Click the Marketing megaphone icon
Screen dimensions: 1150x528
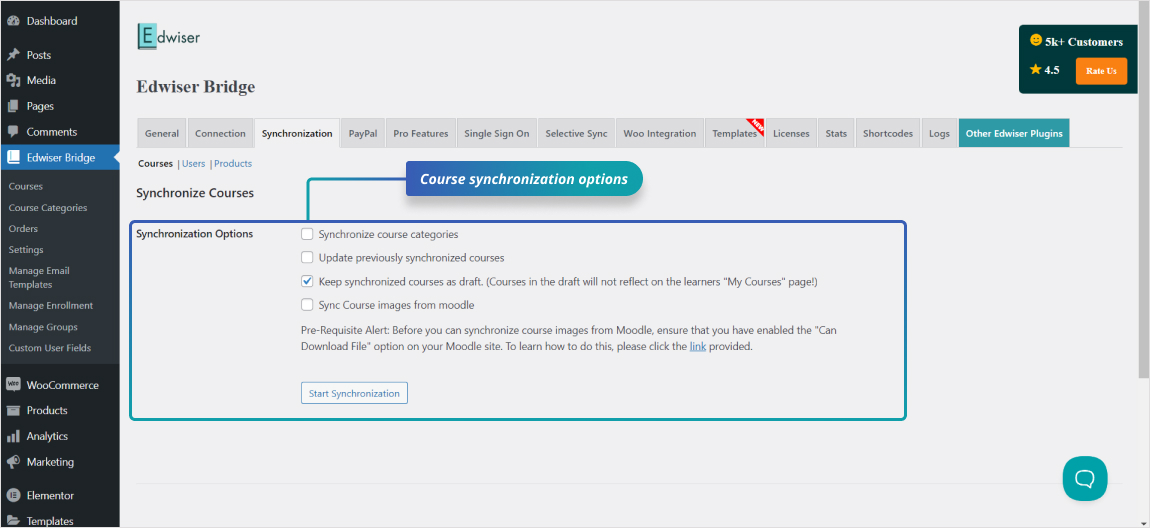12,462
